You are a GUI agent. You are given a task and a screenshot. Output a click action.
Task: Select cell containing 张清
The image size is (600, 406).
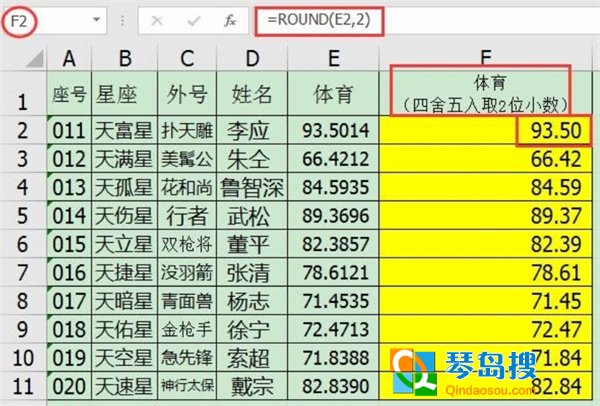[x=252, y=272]
